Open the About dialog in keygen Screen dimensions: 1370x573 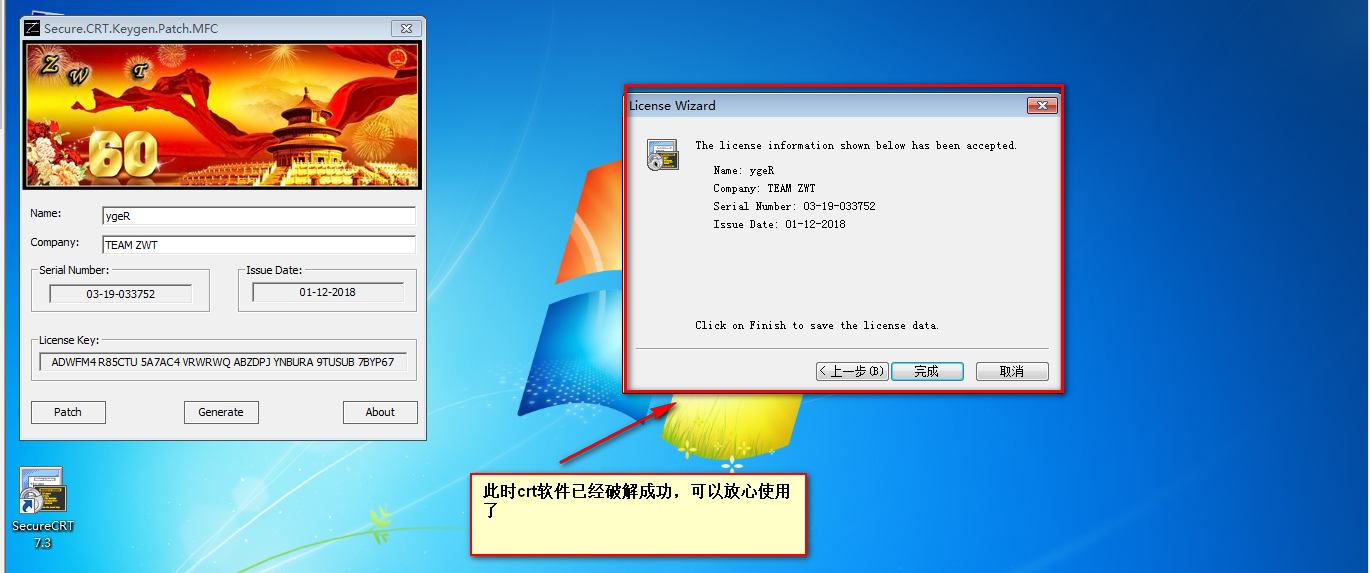(380, 412)
